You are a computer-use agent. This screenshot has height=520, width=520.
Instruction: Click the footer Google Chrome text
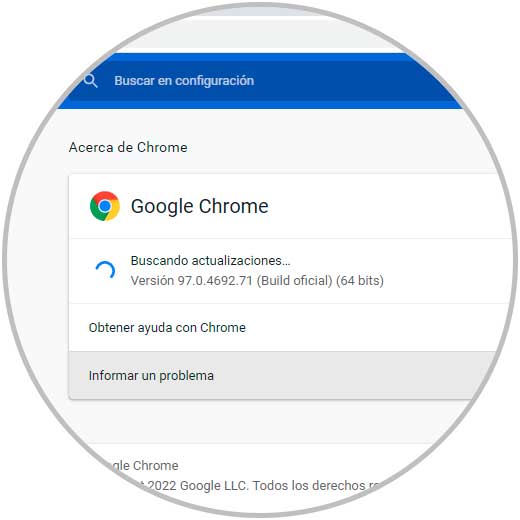pyautogui.click(x=143, y=466)
